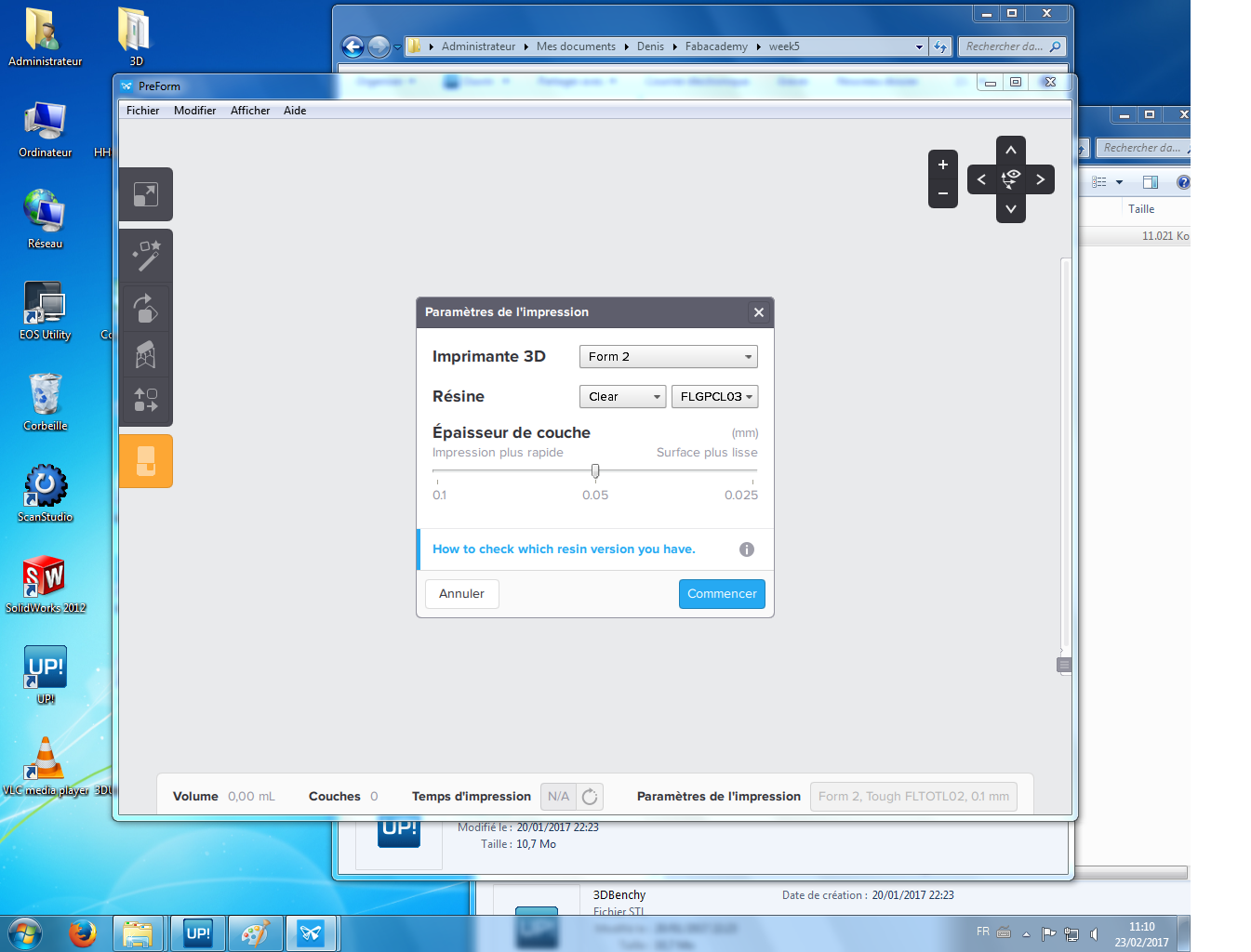
Task: Open the FLGPCL03 resin version dropdown
Action: click(715, 397)
